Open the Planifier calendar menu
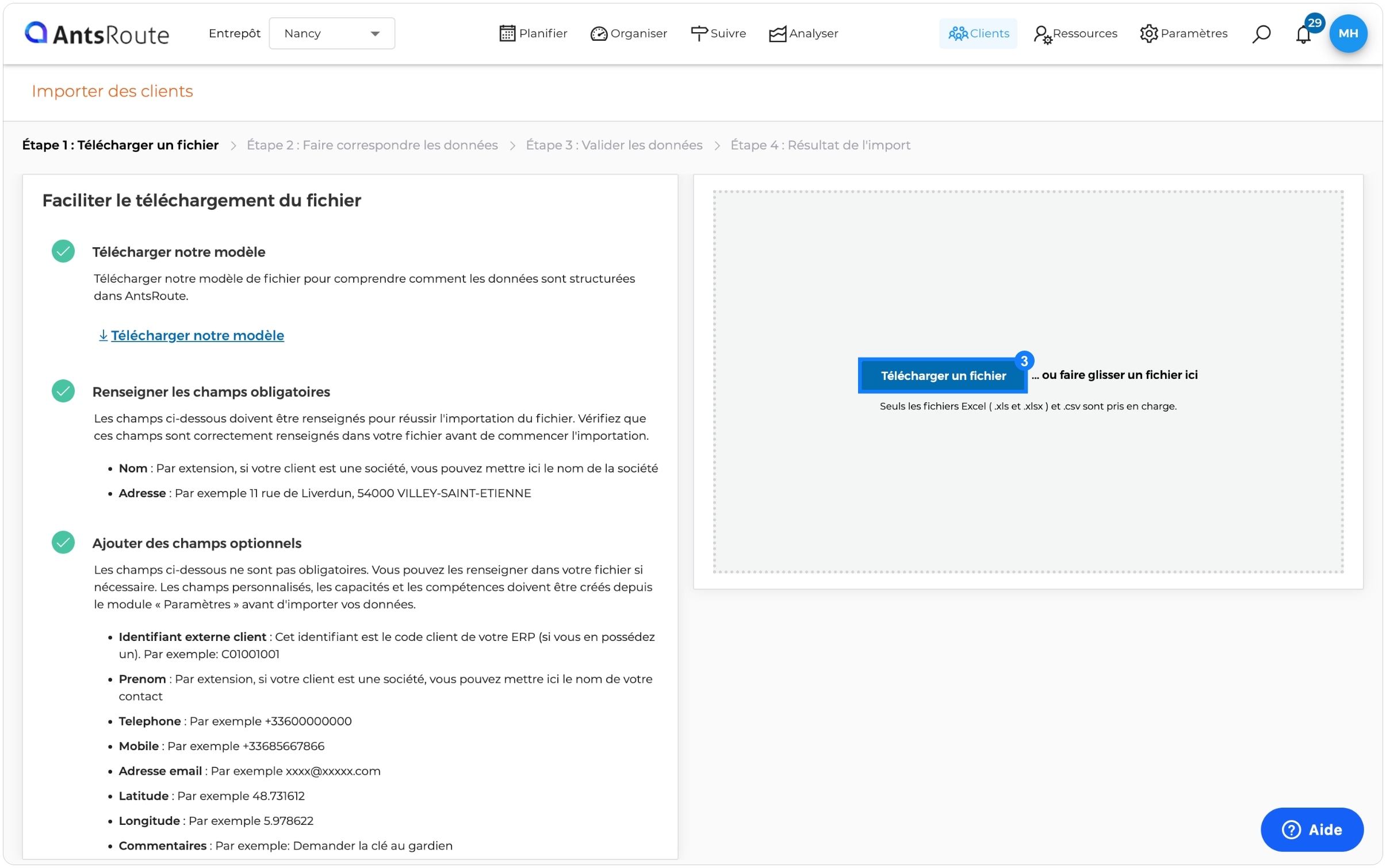Screen dimensions: 1386x868 (533, 33)
